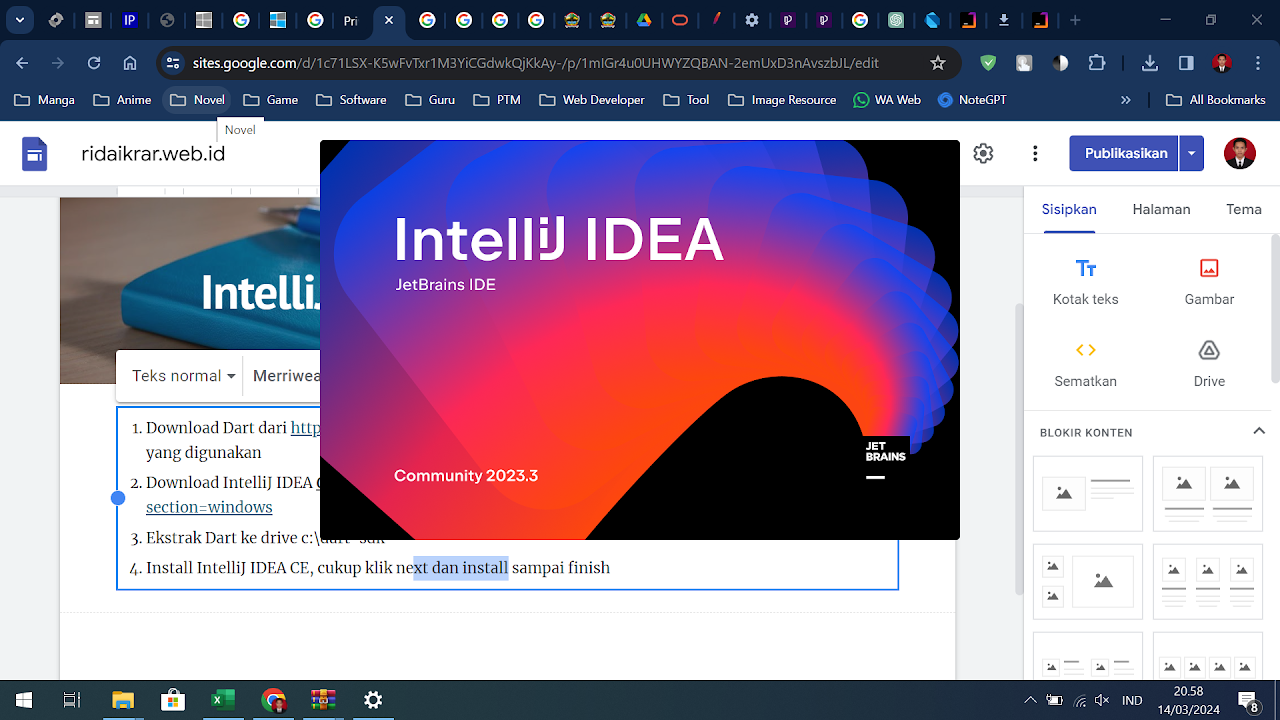Switch to the Sisipkan tab

[1069, 209]
